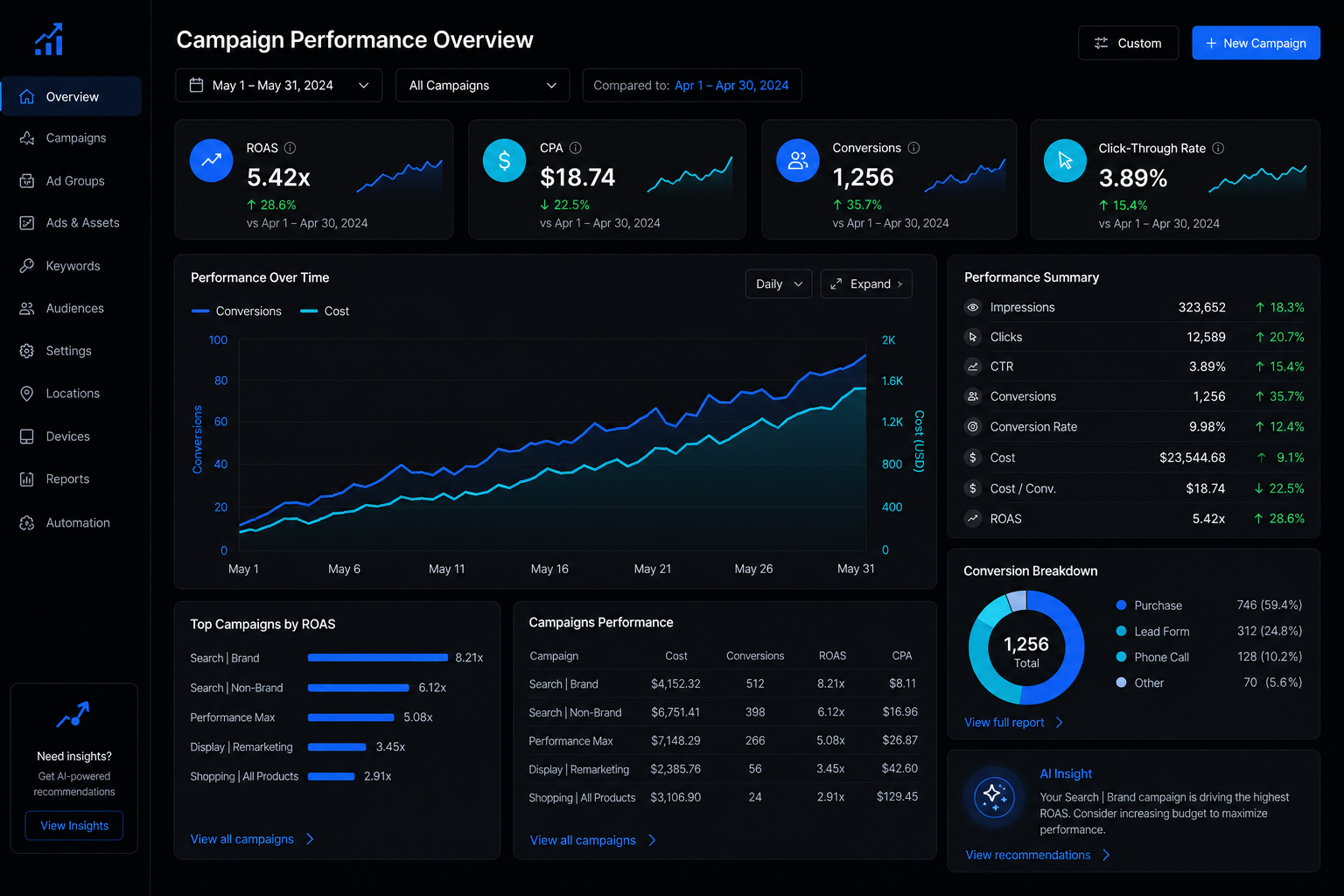This screenshot has width=1344, height=896.
Task: Click the Performance Max ROAS bar
Action: coord(351,717)
